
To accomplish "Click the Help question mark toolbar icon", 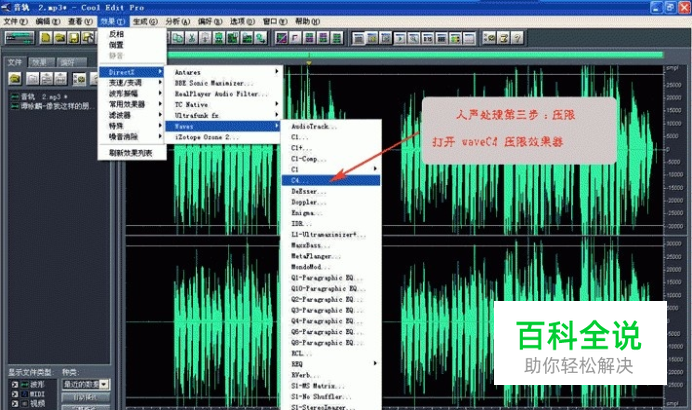I will 517,38.
